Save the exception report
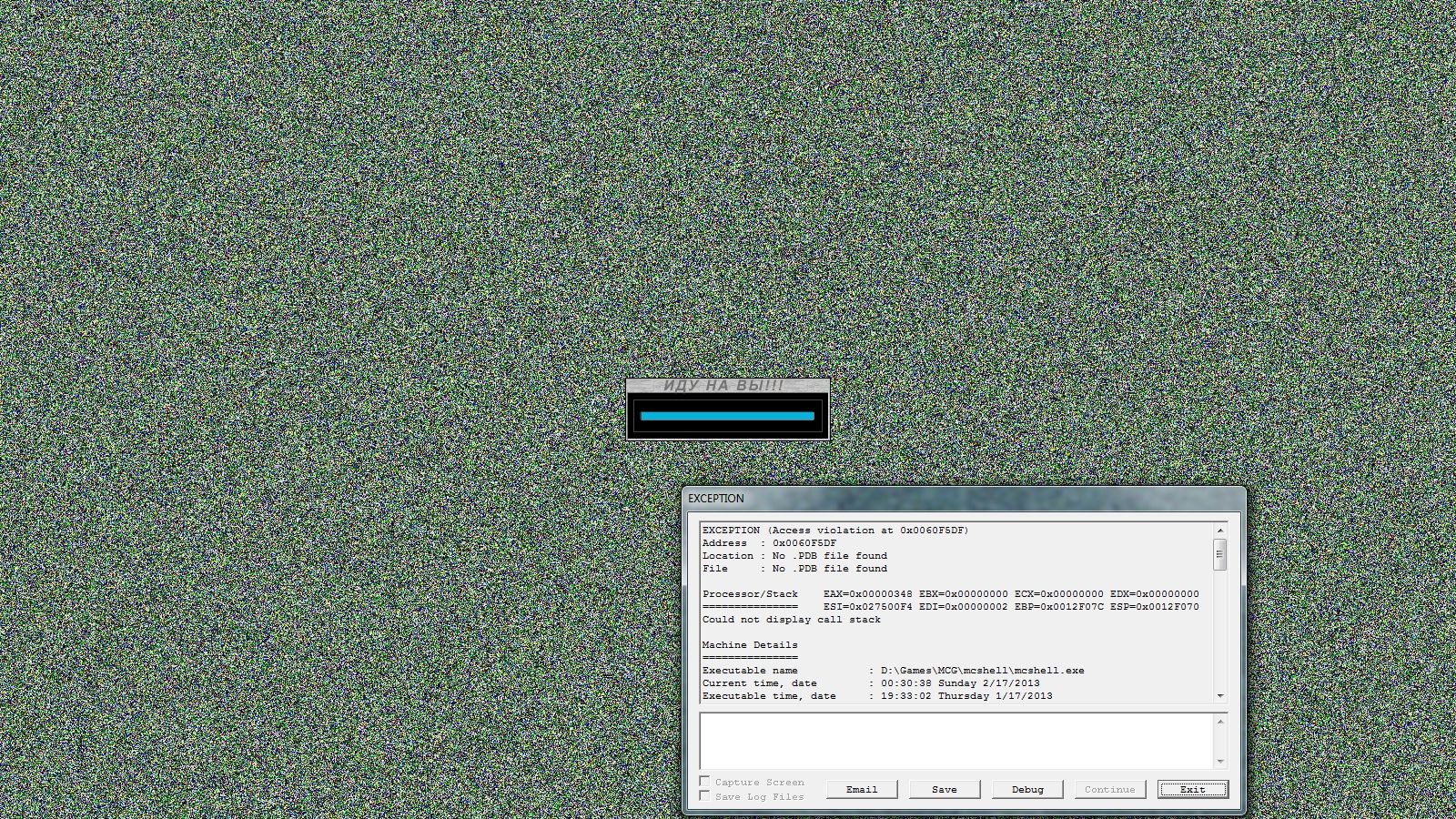The width and height of the screenshot is (1456, 819). pos(945,789)
